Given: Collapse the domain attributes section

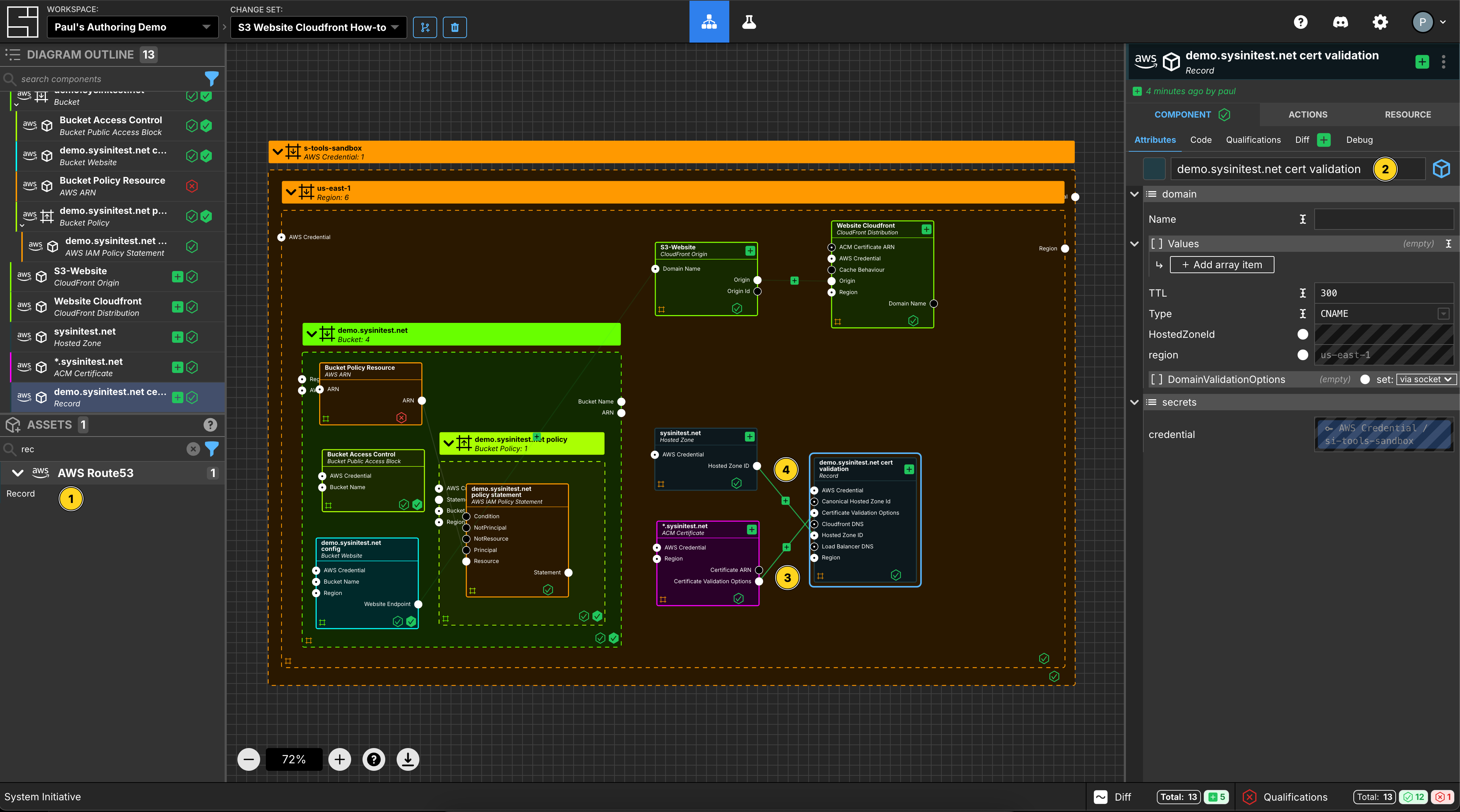Looking at the screenshot, I should (1134, 194).
